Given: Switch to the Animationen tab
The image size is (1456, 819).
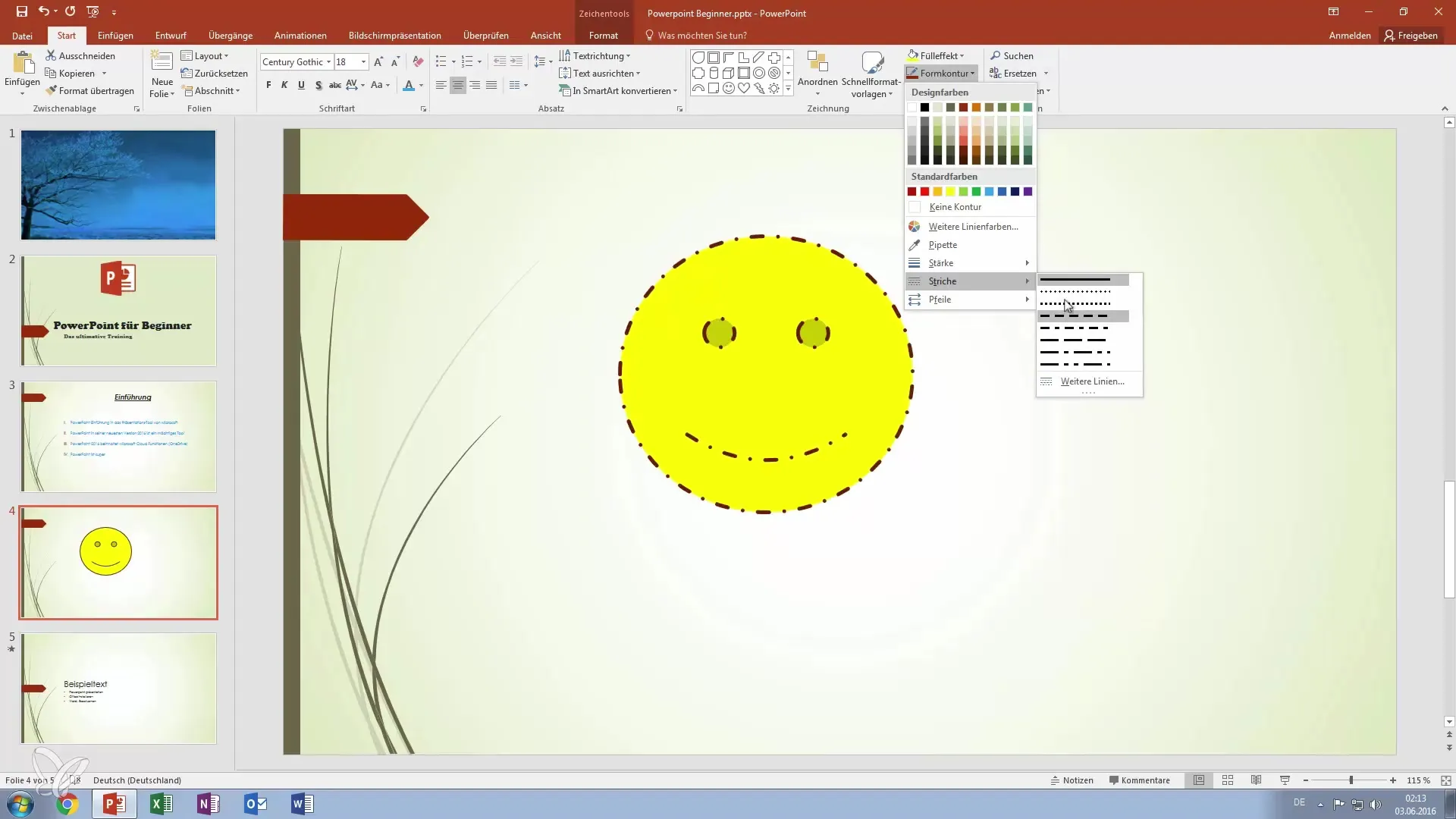Looking at the screenshot, I should (x=300, y=35).
